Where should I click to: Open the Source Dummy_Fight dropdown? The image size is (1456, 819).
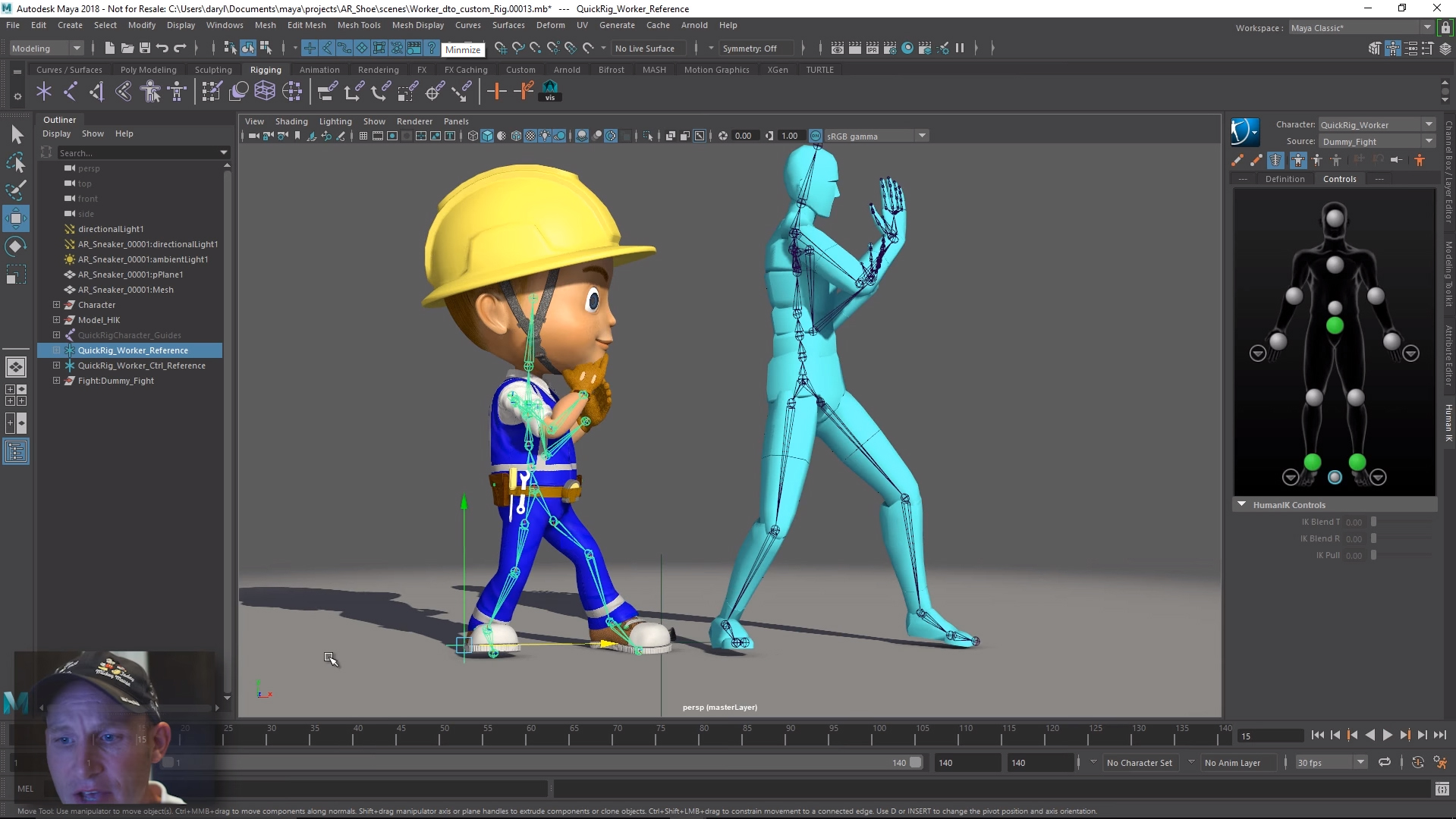(1376, 142)
